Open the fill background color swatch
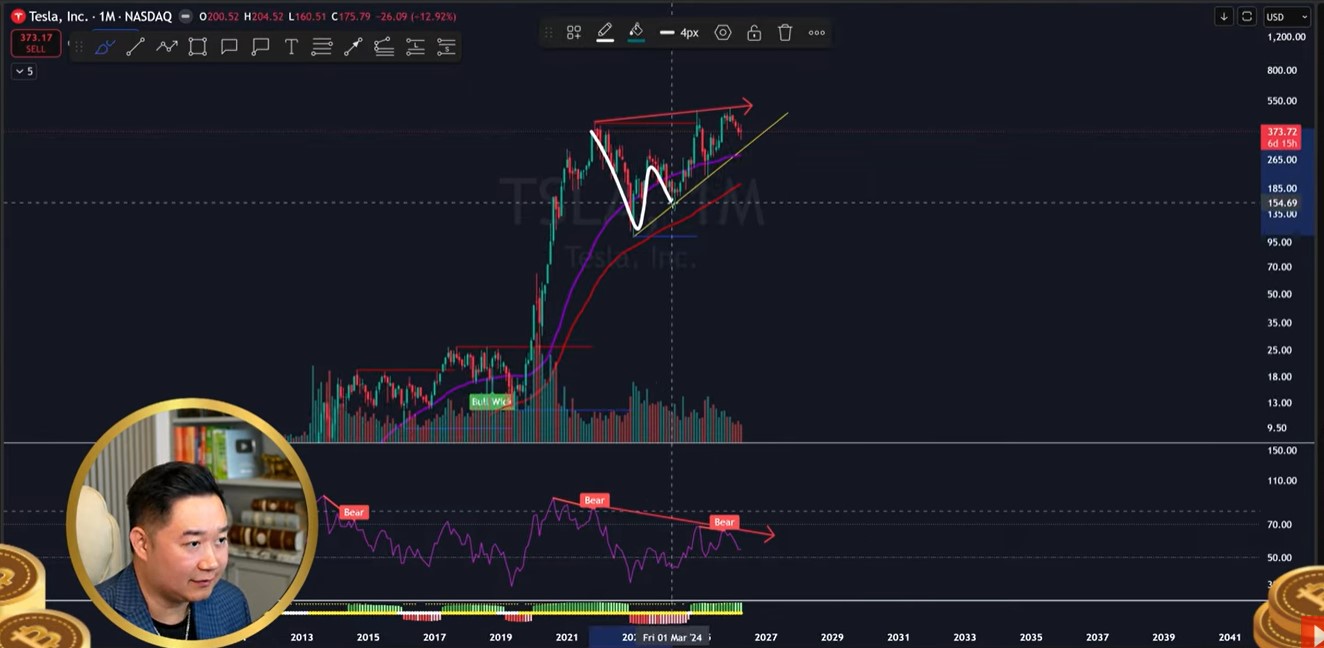Viewport: 1324px width, 648px height. [636, 33]
